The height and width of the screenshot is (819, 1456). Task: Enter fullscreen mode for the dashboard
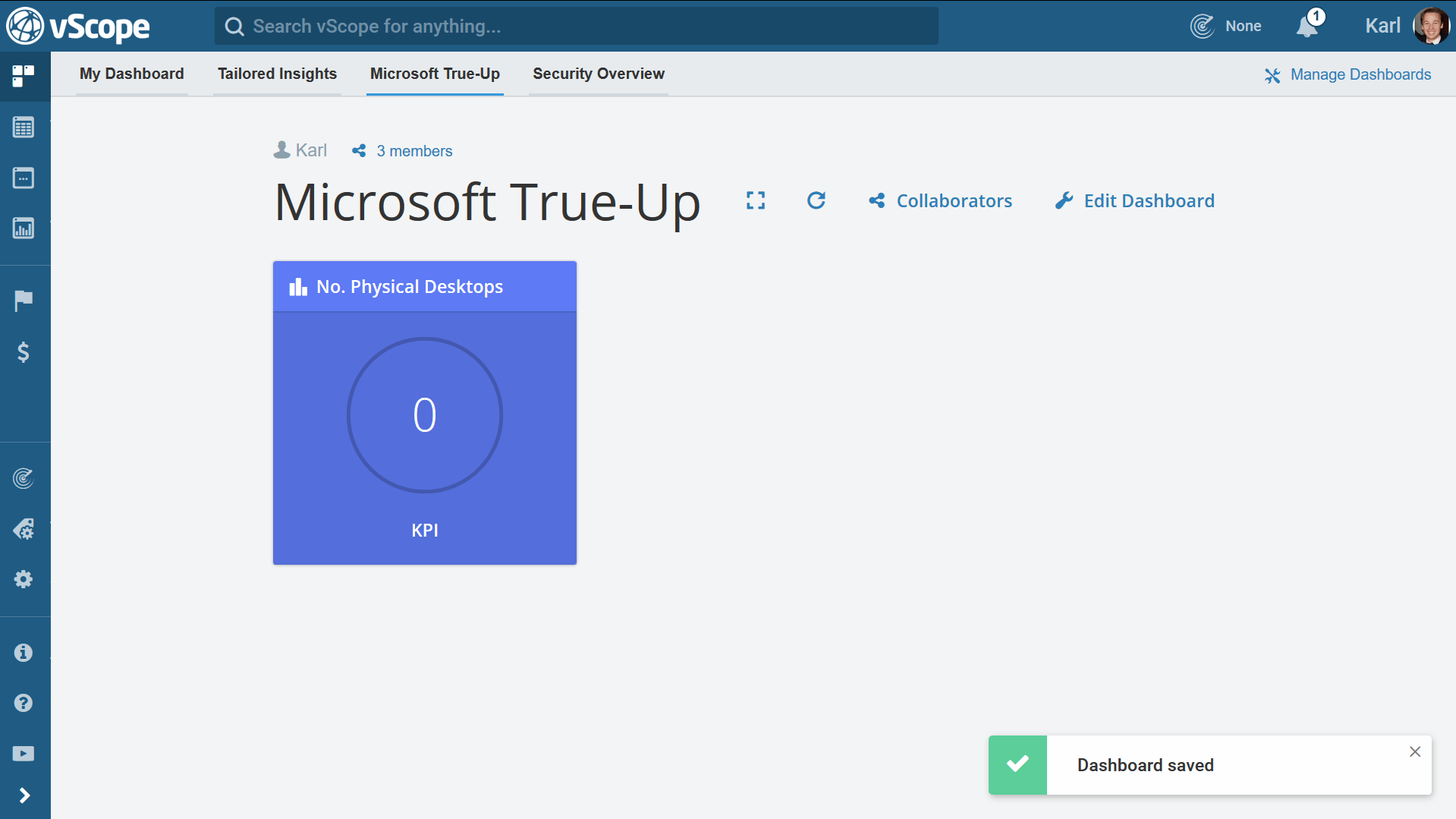pyautogui.click(x=756, y=200)
